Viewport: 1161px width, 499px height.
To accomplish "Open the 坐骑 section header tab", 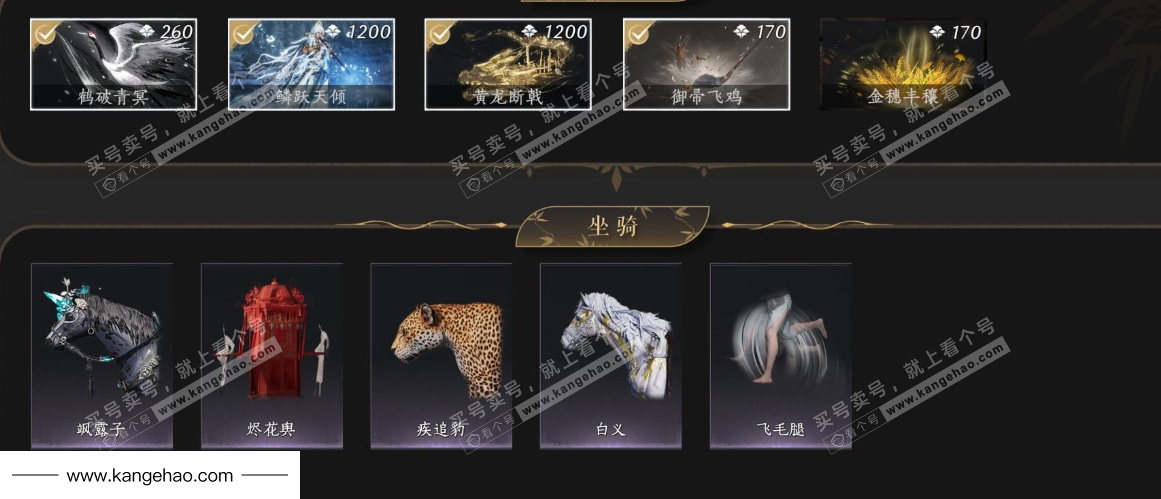I will (x=612, y=227).
